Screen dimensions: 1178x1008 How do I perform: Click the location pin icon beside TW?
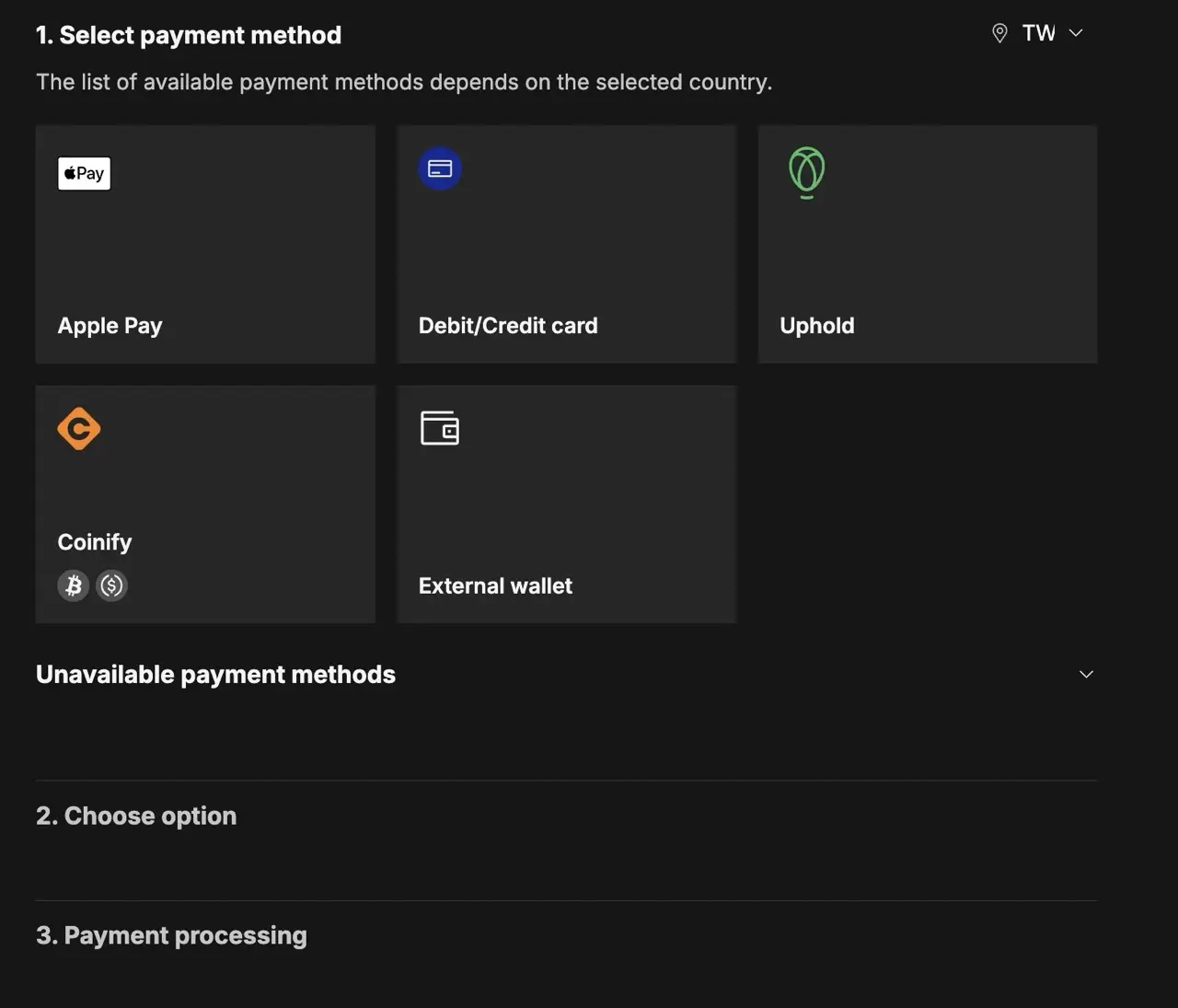click(999, 34)
